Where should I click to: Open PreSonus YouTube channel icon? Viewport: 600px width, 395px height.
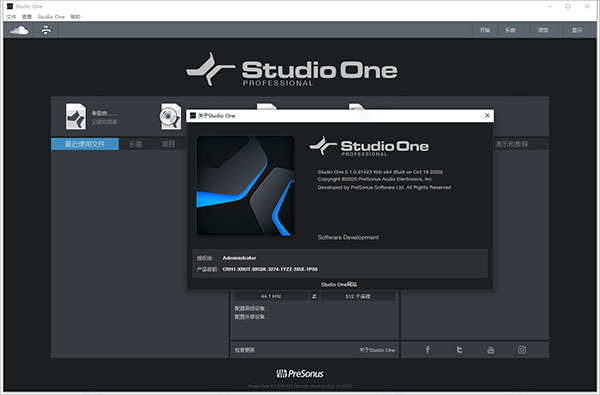(x=490, y=349)
